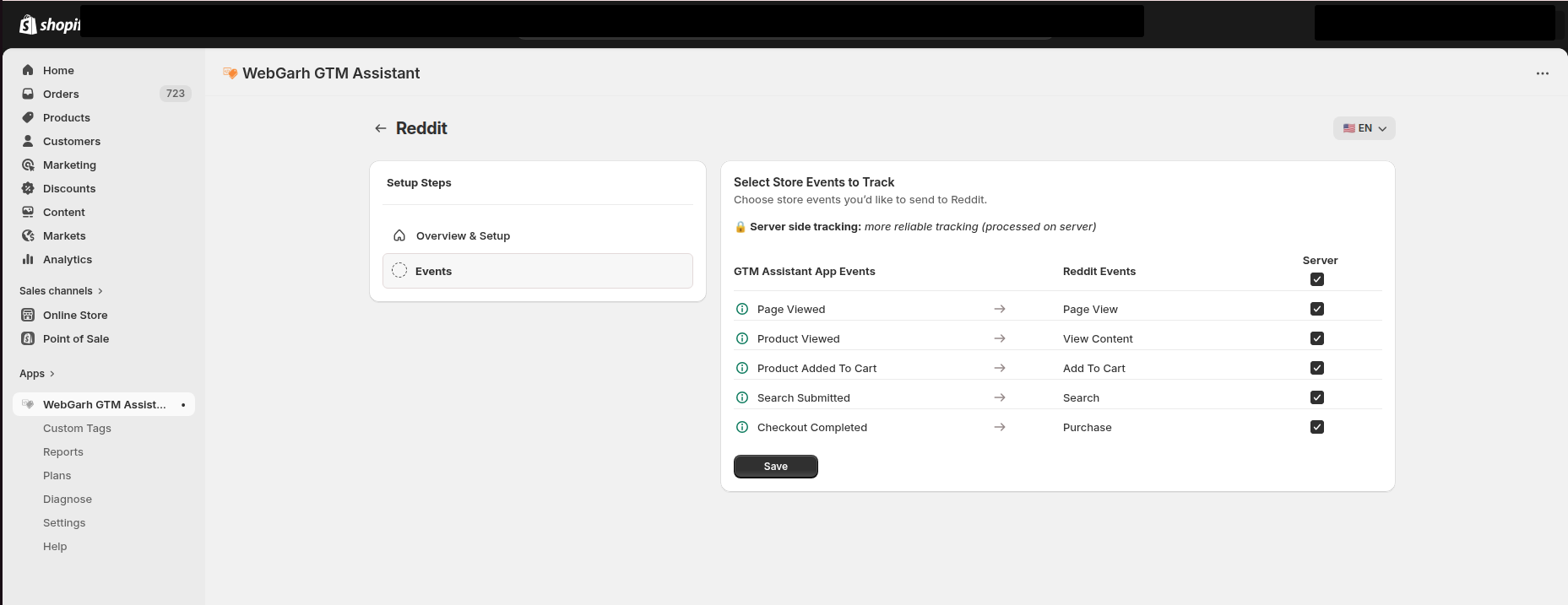This screenshot has height=605, width=1568.
Task: Expand the Apps section
Action: [37, 374]
